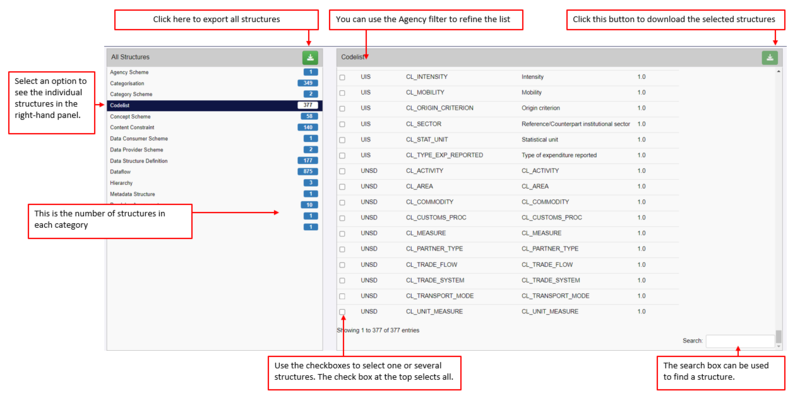This screenshot has height=410, width=800.
Task: Click the CL_UNIT_MEASURE code cell
Action: [434, 312]
